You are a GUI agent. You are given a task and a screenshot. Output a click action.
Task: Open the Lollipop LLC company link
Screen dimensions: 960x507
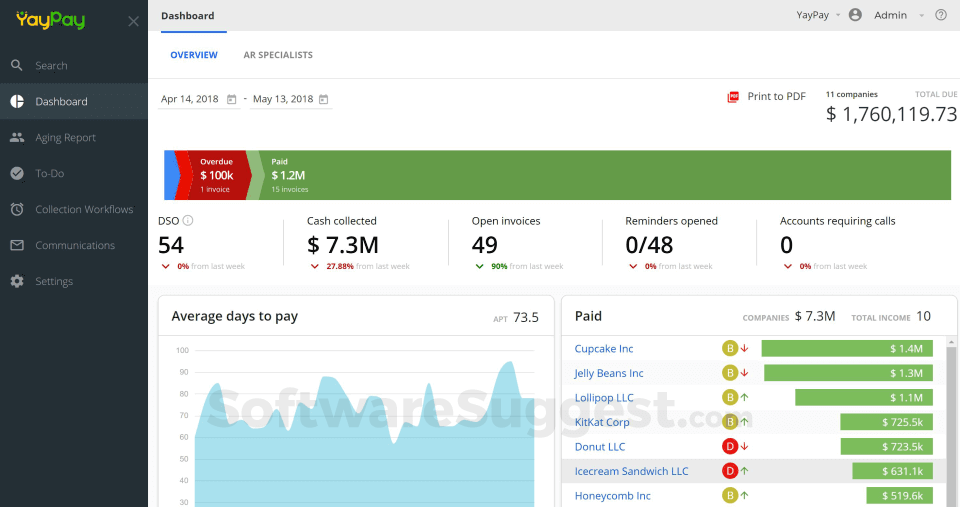tap(603, 398)
